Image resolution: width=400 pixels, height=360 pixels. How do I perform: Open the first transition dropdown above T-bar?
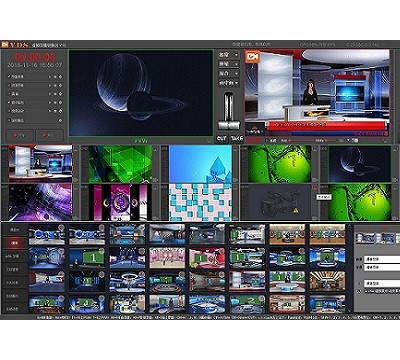pyautogui.click(x=229, y=54)
